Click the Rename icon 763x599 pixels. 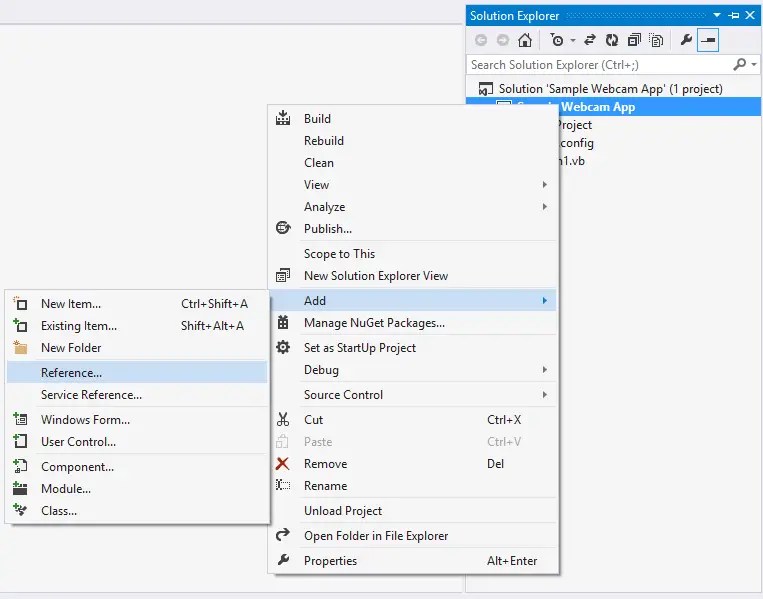(283, 485)
